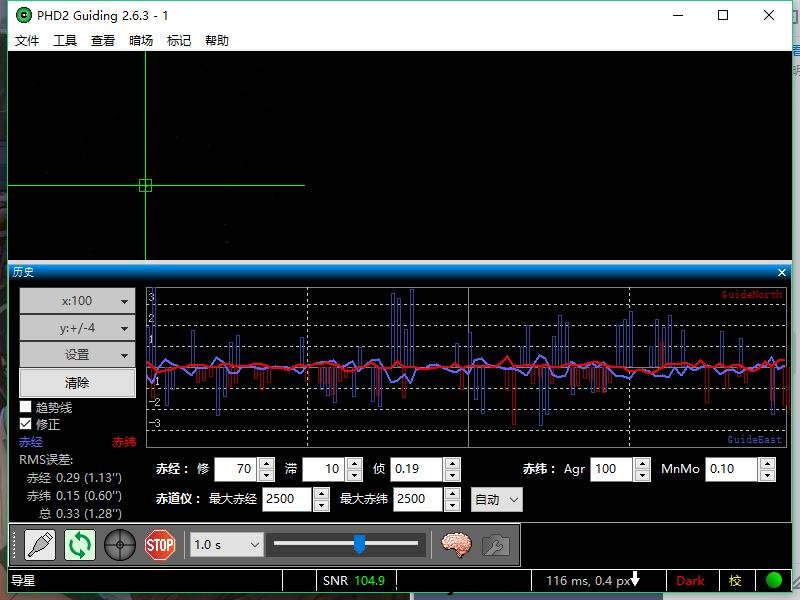Open the brain advanced settings icon
The height and width of the screenshot is (600, 800).
[456, 545]
